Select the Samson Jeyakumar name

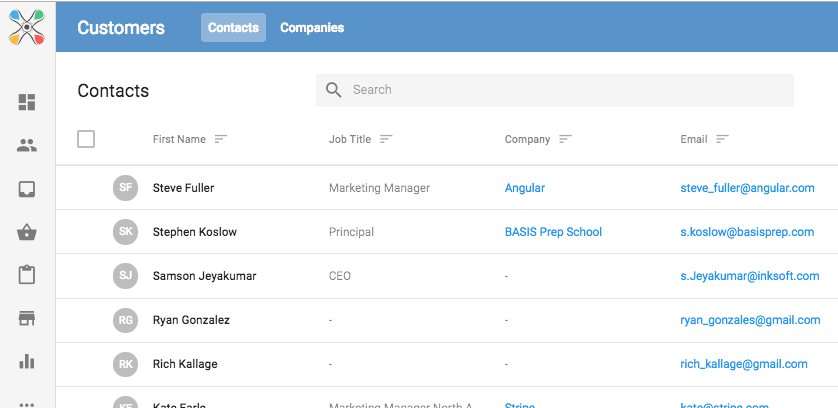[x=204, y=276]
